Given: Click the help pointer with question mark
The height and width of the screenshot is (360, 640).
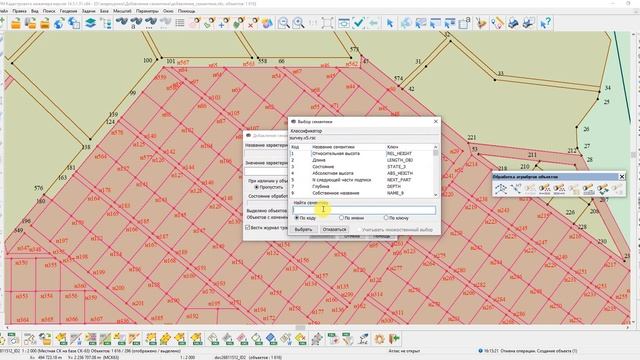Looking at the screenshot, I should click(545, 23).
